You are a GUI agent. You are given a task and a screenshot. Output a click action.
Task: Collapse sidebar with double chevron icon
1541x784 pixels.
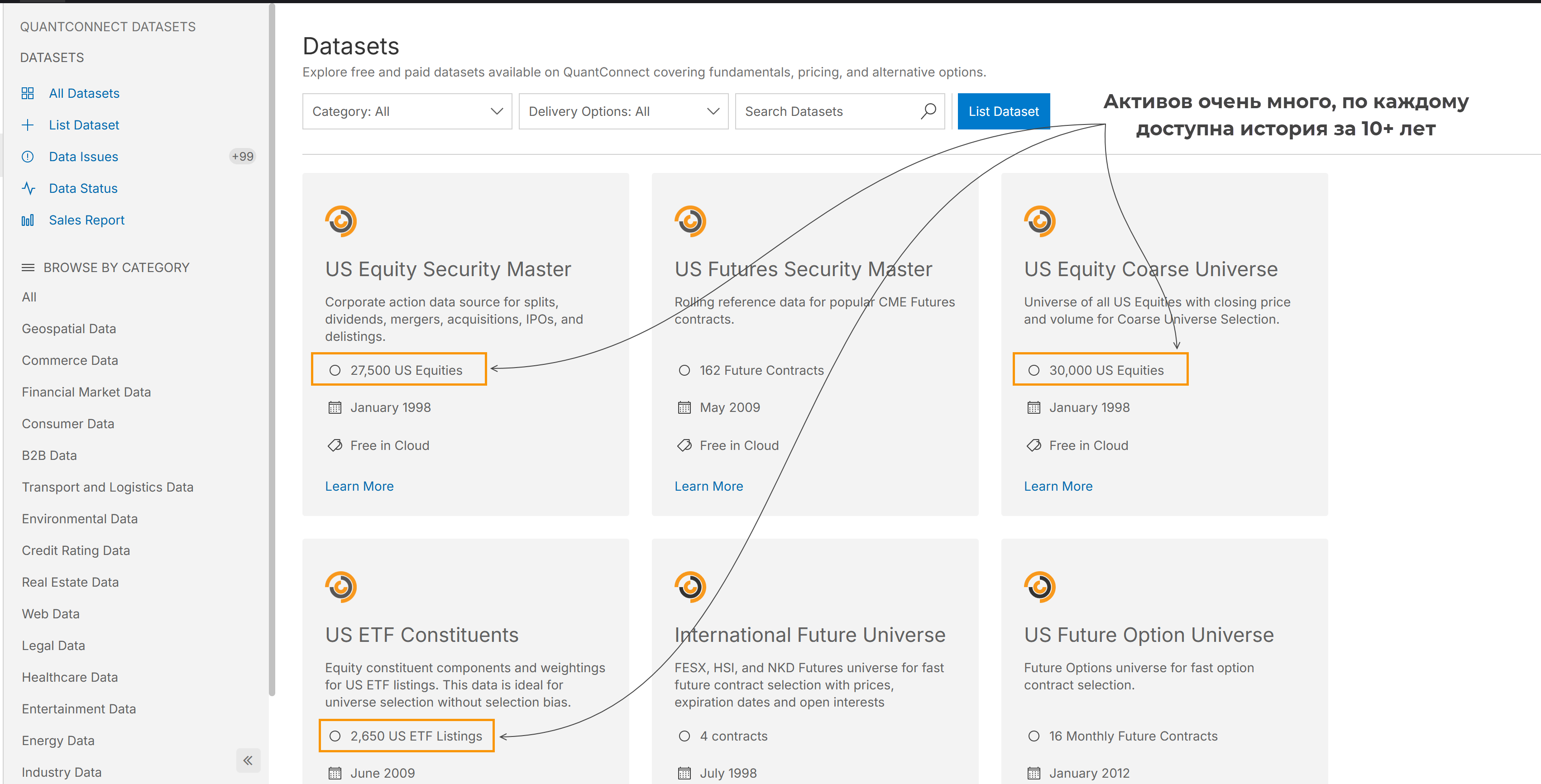pyautogui.click(x=248, y=760)
